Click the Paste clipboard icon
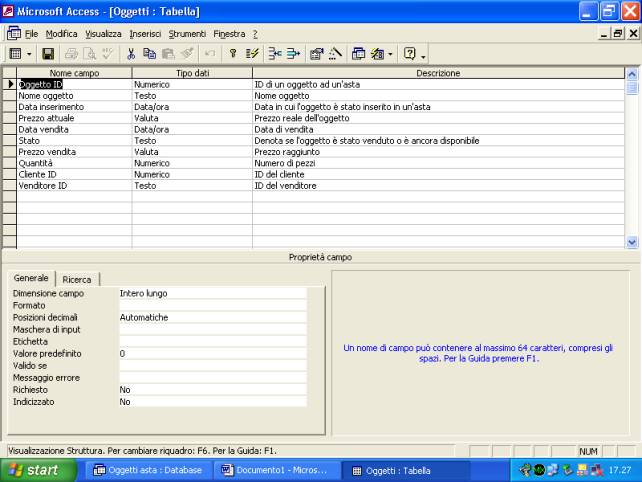This screenshot has width=642, height=482. click(168, 54)
